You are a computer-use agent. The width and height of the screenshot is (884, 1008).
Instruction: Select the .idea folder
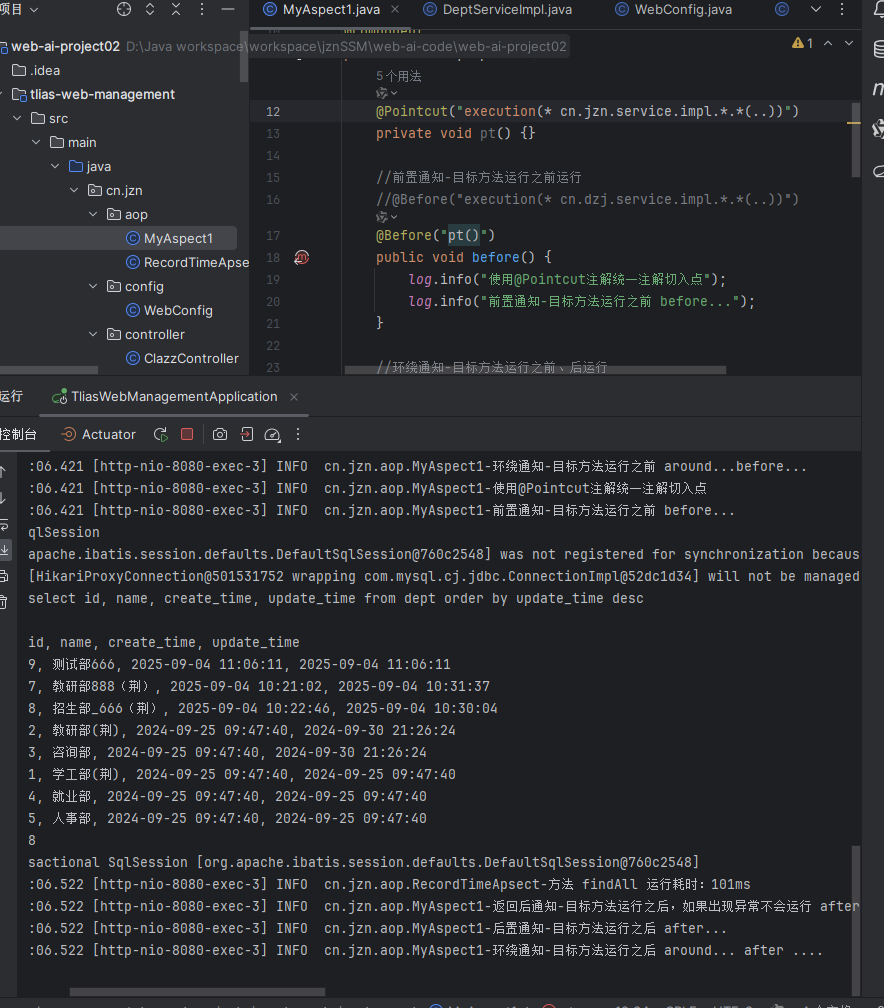pyautogui.click(x=37, y=70)
